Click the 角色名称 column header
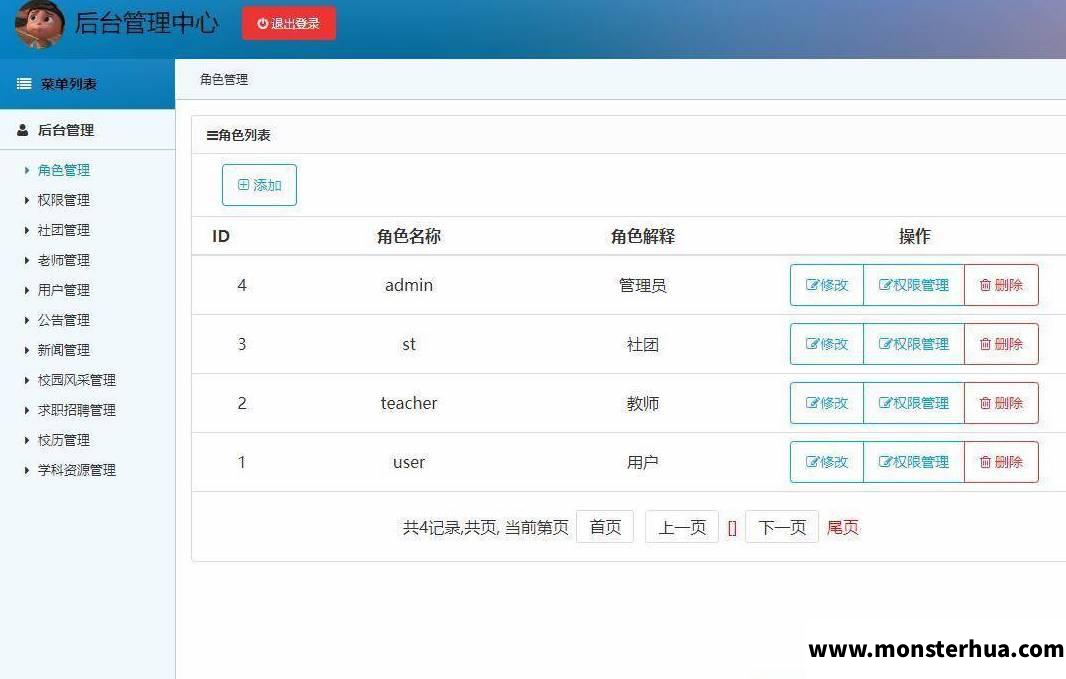Viewport: 1066px width, 679px height. tap(409, 236)
